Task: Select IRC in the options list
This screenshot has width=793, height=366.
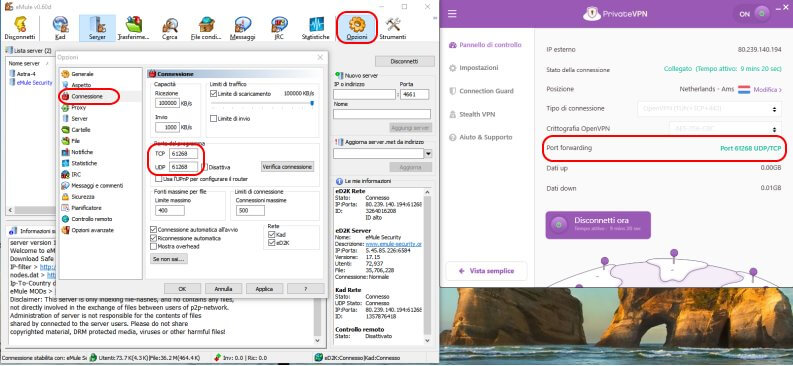Action: 76,174
